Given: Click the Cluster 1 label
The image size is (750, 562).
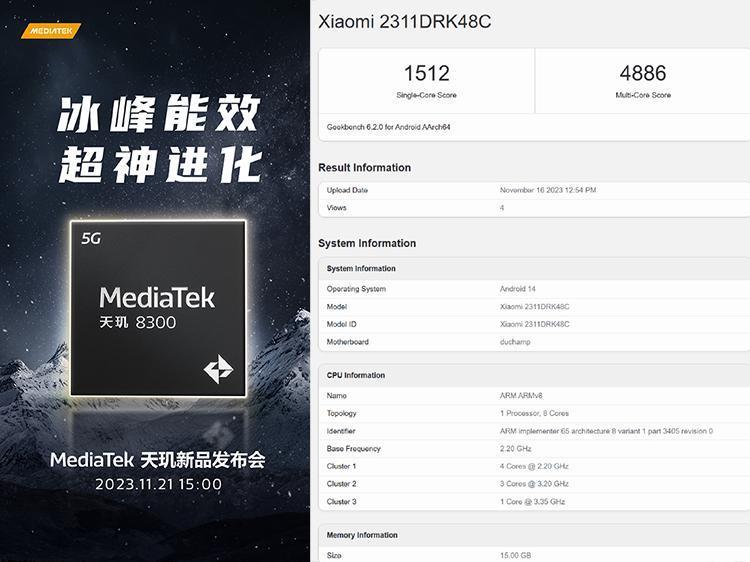Looking at the screenshot, I should [342, 466].
